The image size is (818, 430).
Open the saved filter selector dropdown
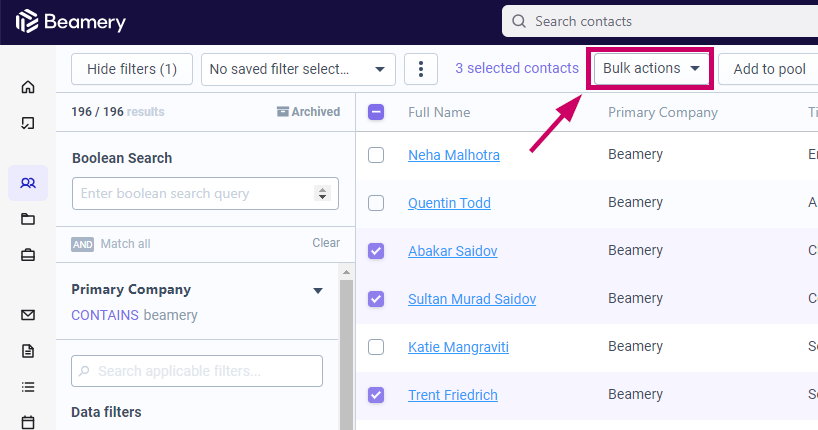point(298,69)
